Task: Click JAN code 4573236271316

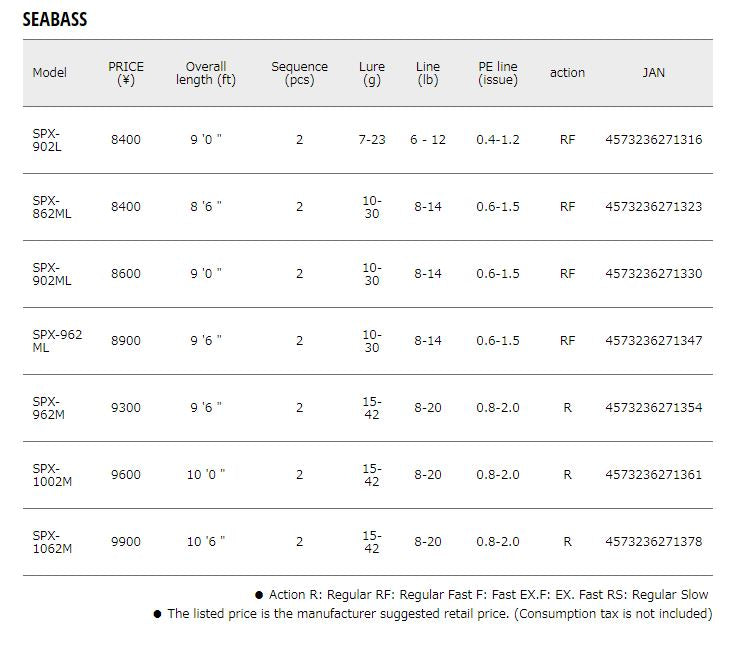Action: [653, 140]
